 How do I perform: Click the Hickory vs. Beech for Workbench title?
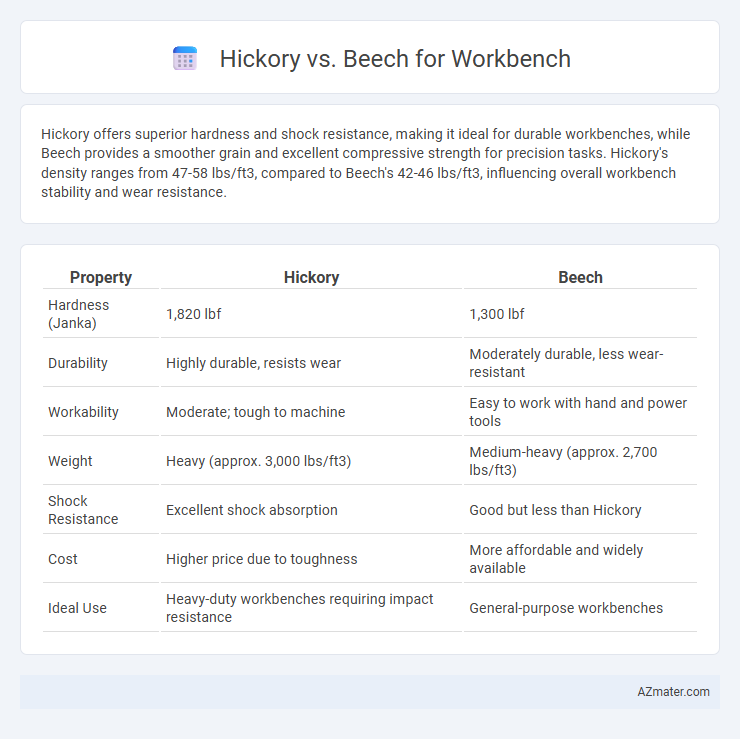coord(395,59)
